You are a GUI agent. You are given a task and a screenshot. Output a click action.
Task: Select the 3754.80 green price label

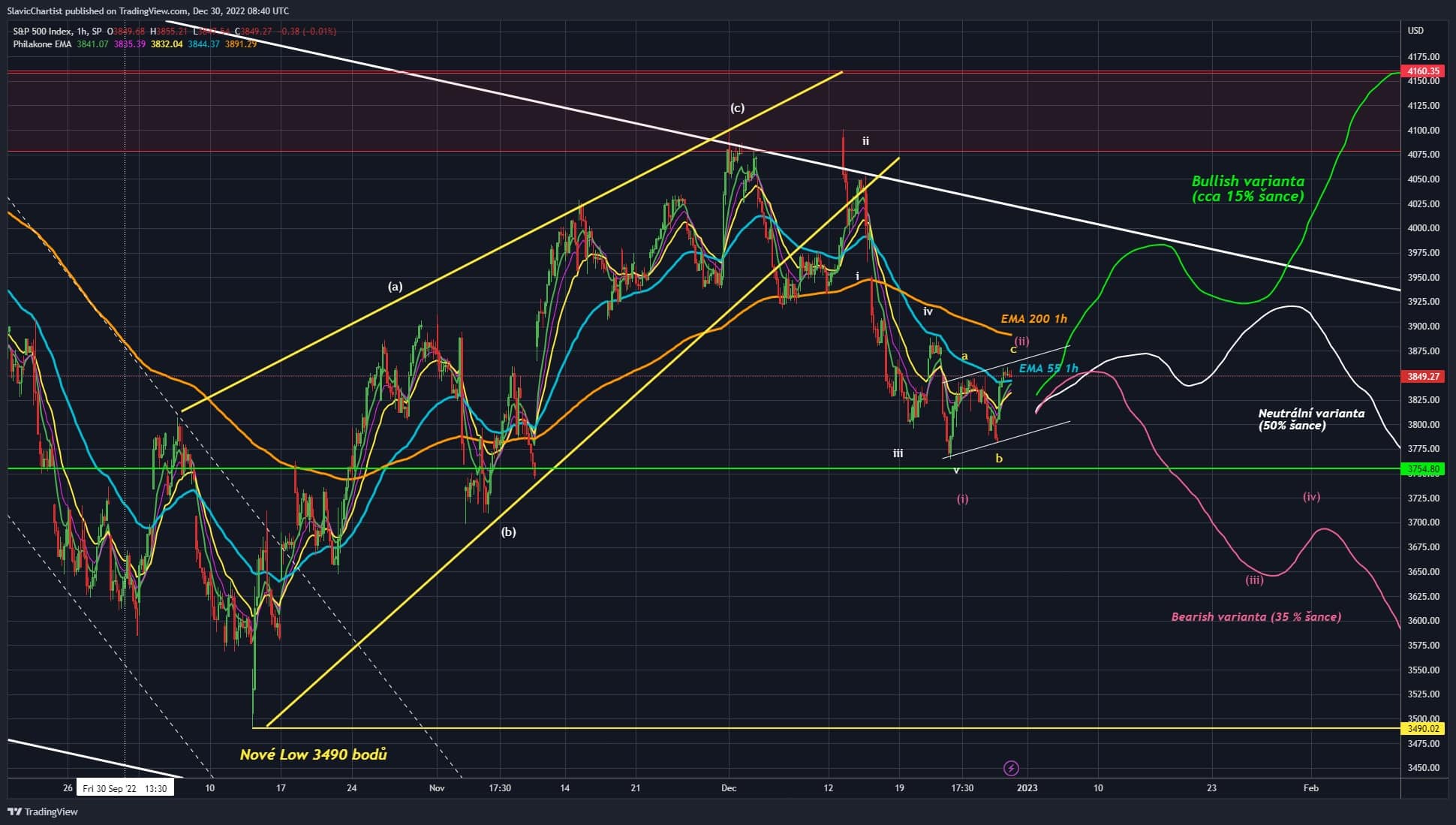(x=1423, y=469)
